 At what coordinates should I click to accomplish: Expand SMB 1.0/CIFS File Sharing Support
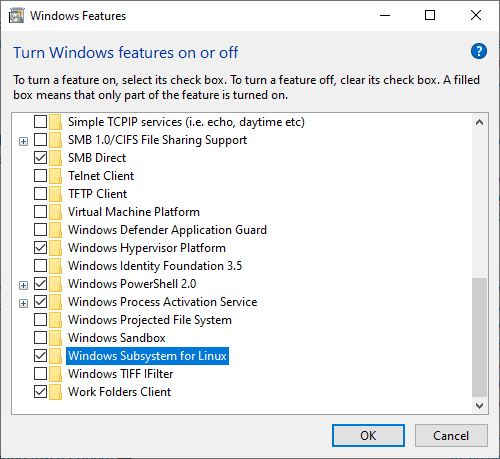click(23, 141)
